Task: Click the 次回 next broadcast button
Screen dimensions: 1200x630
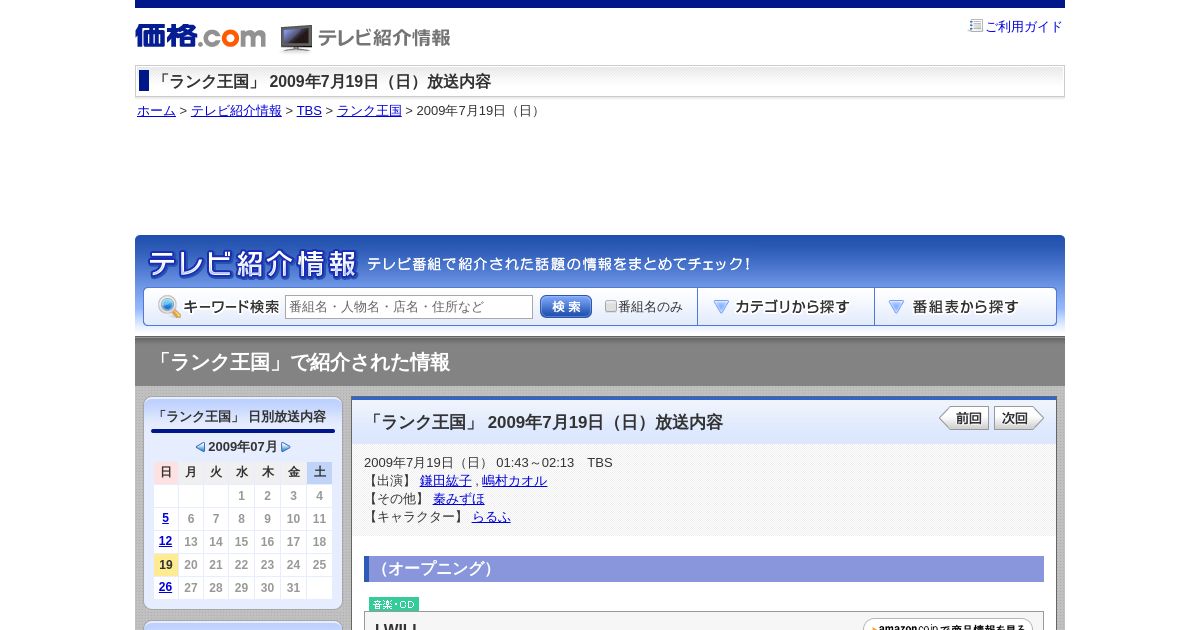Action: click(1019, 418)
